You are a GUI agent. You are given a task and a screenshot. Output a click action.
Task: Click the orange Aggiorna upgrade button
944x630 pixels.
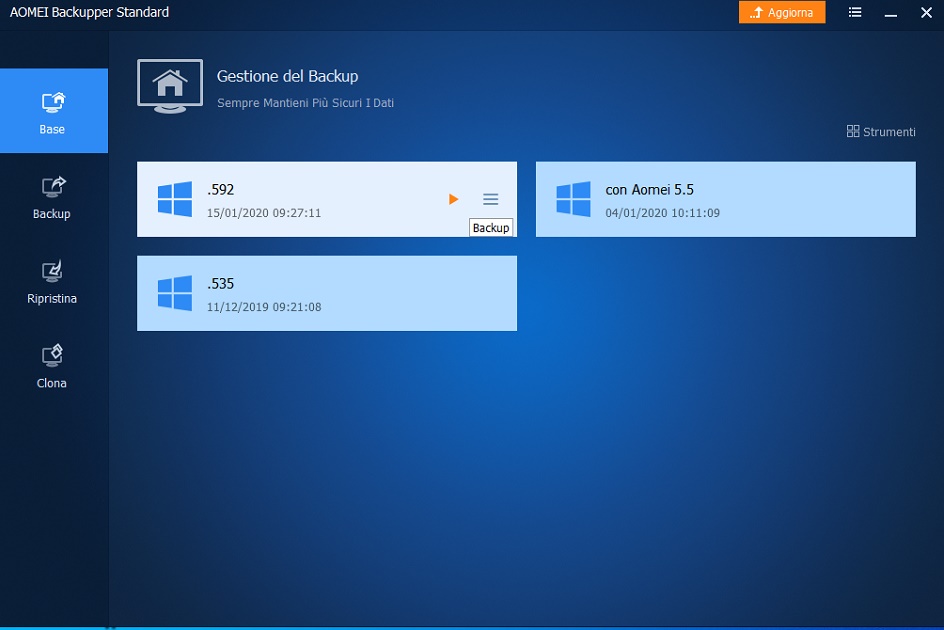[x=782, y=12]
